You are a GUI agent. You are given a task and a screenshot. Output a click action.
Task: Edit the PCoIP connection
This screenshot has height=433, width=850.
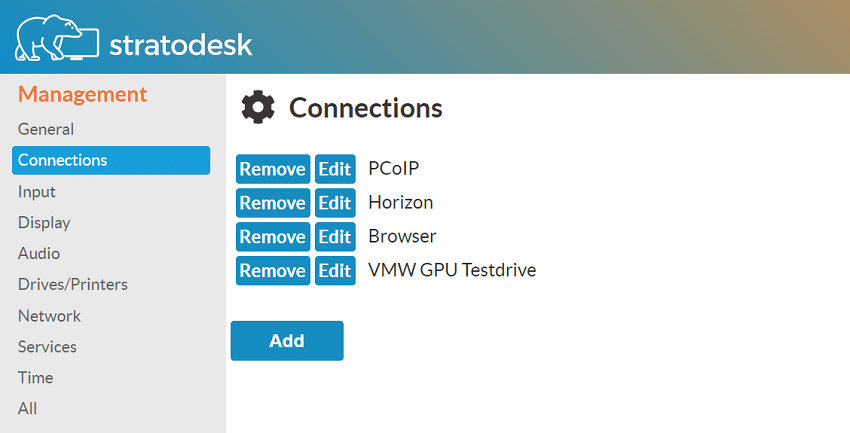[335, 169]
